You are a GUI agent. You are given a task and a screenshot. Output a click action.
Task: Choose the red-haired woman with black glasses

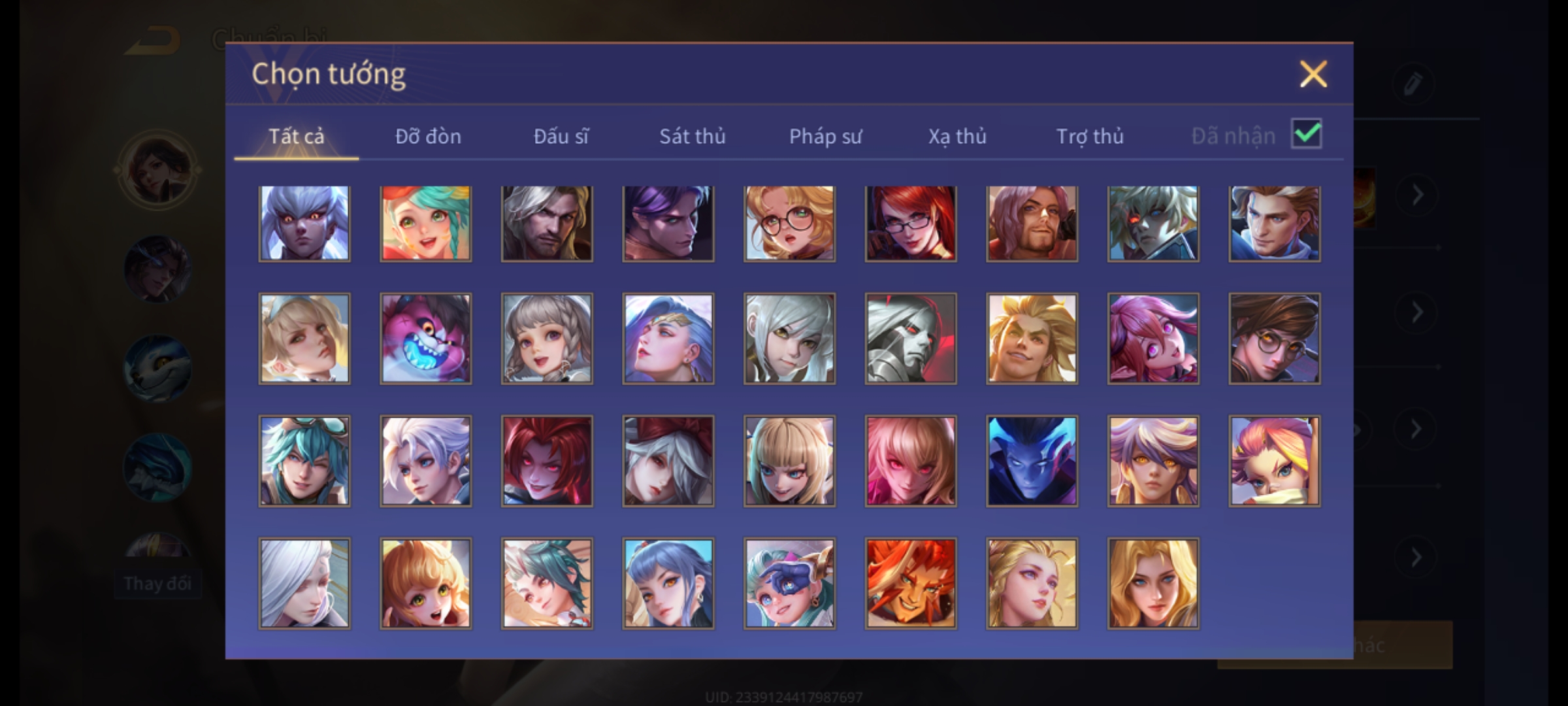pos(911,224)
